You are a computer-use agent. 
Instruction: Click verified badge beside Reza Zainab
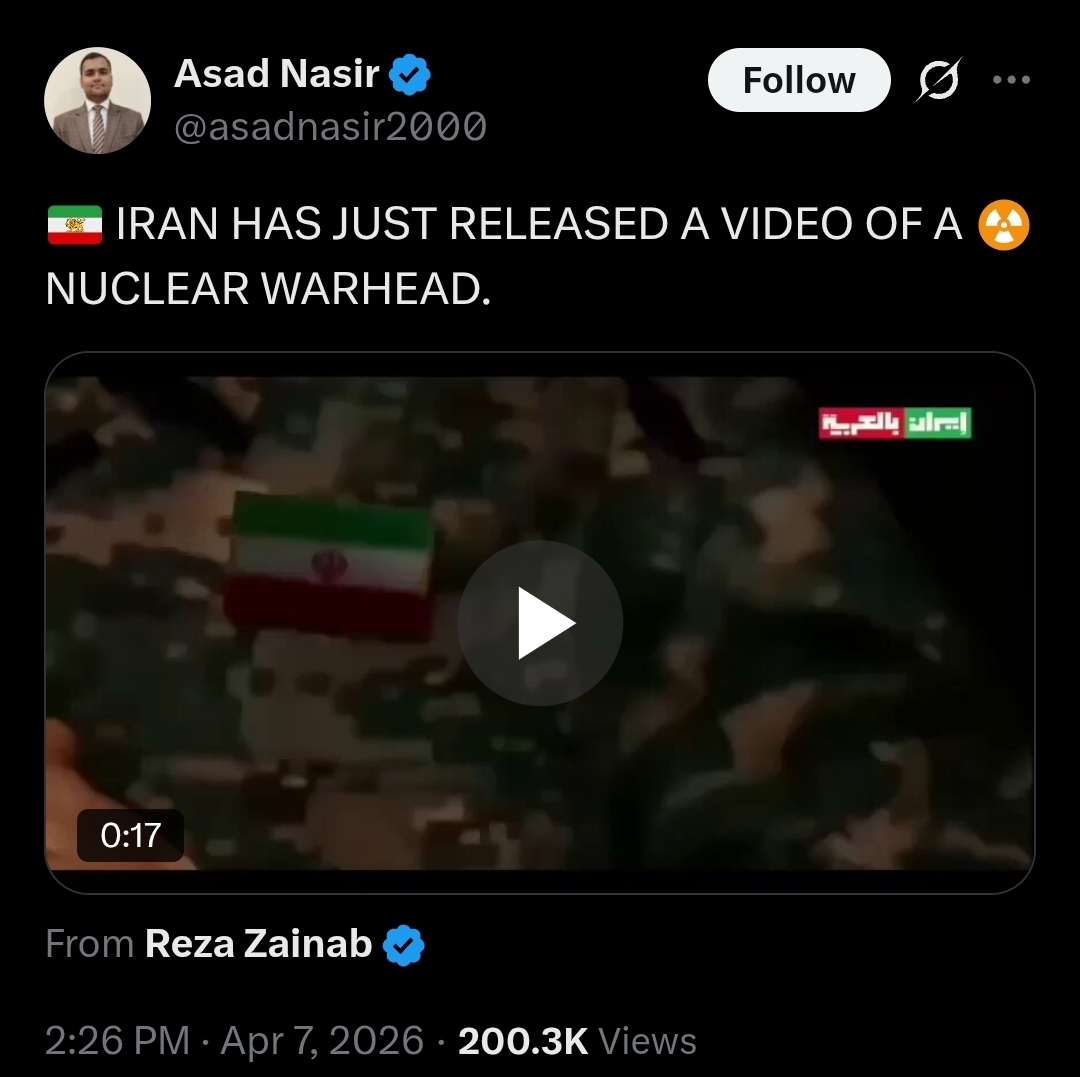pyautogui.click(x=404, y=945)
